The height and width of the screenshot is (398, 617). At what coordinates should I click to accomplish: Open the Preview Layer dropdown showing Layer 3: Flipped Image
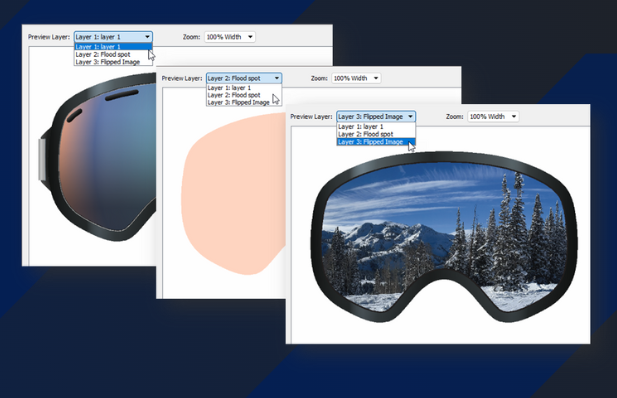point(376,117)
